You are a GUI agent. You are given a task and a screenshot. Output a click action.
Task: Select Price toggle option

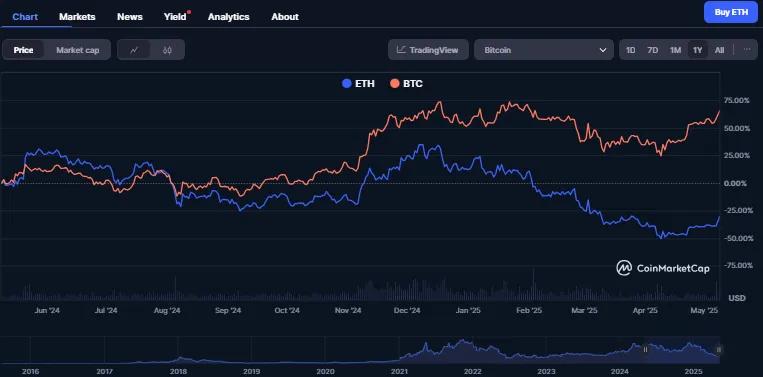tap(23, 50)
